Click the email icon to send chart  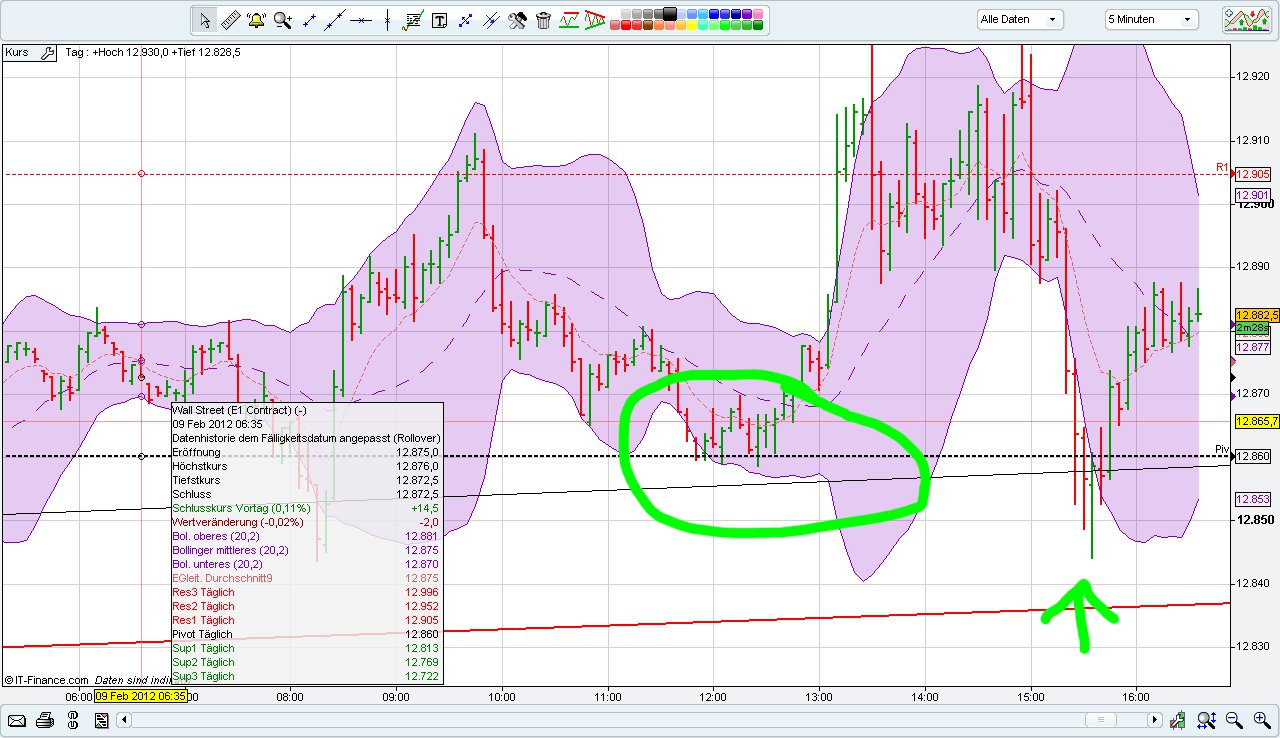click(x=17, y=721)
